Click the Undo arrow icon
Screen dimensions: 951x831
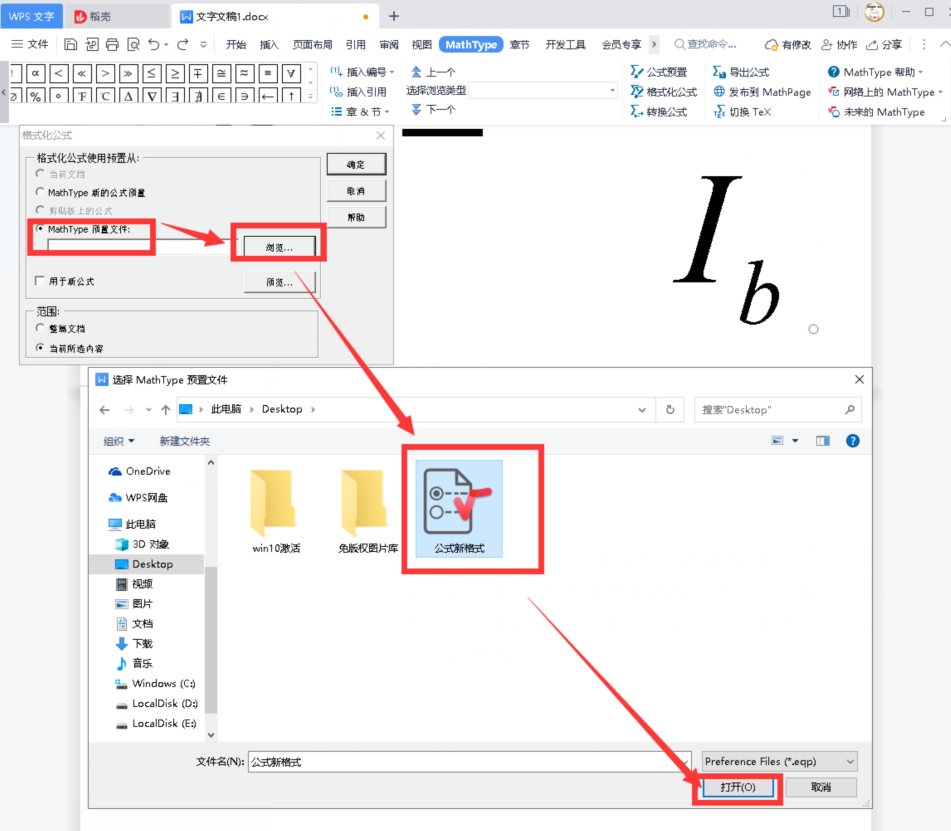tap(154, 44)
